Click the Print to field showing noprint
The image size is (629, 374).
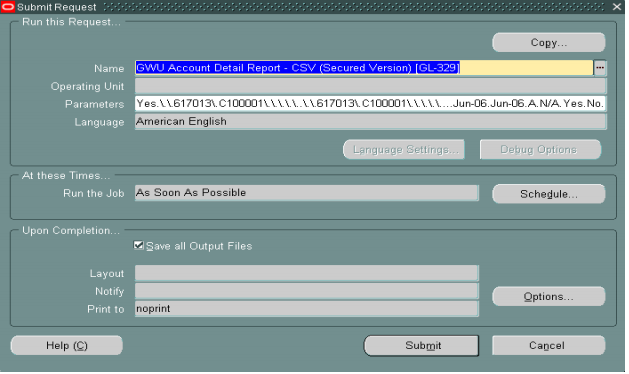pos(308,309)
